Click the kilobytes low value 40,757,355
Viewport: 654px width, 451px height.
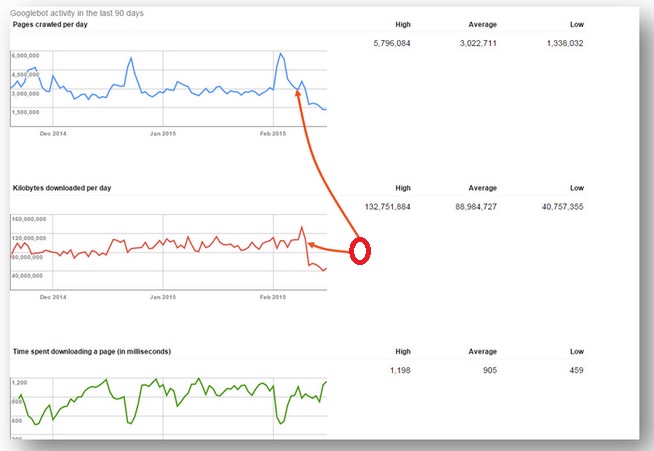pyautogui.click(x=562, y=207)
